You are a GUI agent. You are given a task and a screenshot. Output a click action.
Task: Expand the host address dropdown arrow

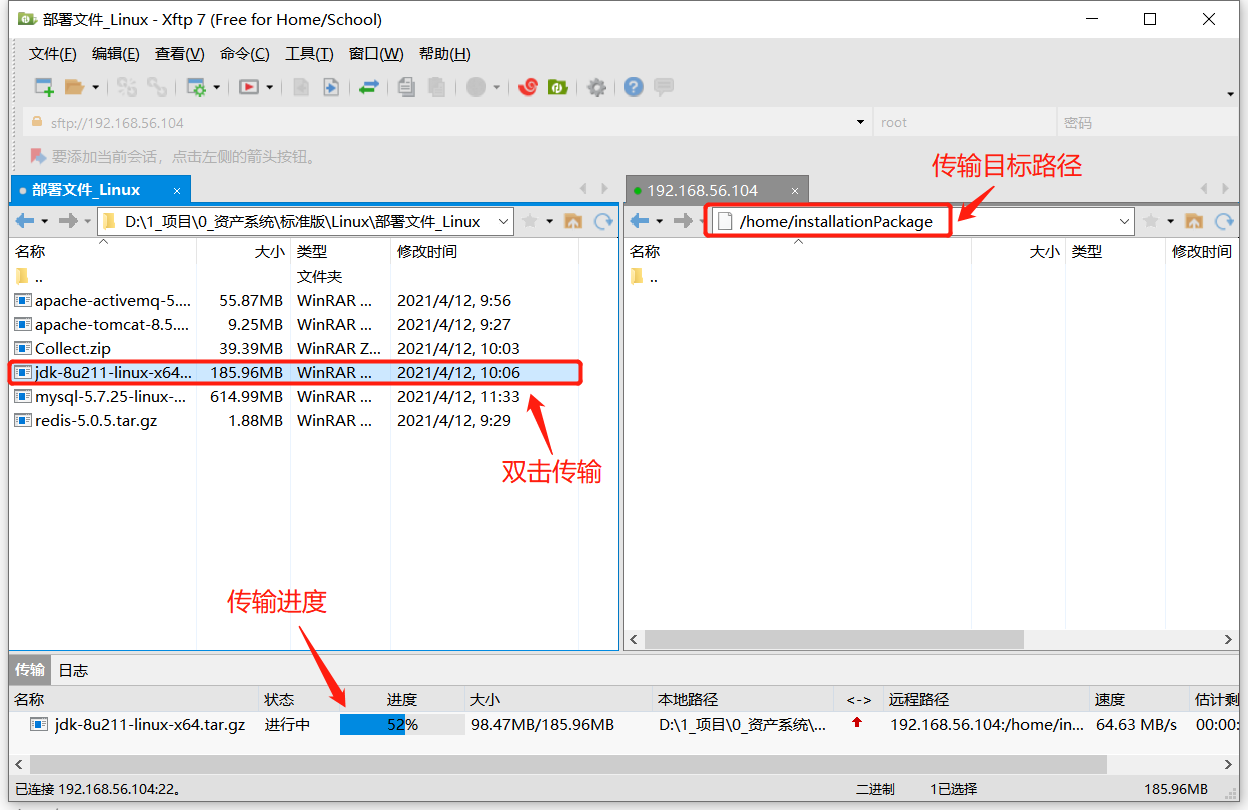(860, 122)
